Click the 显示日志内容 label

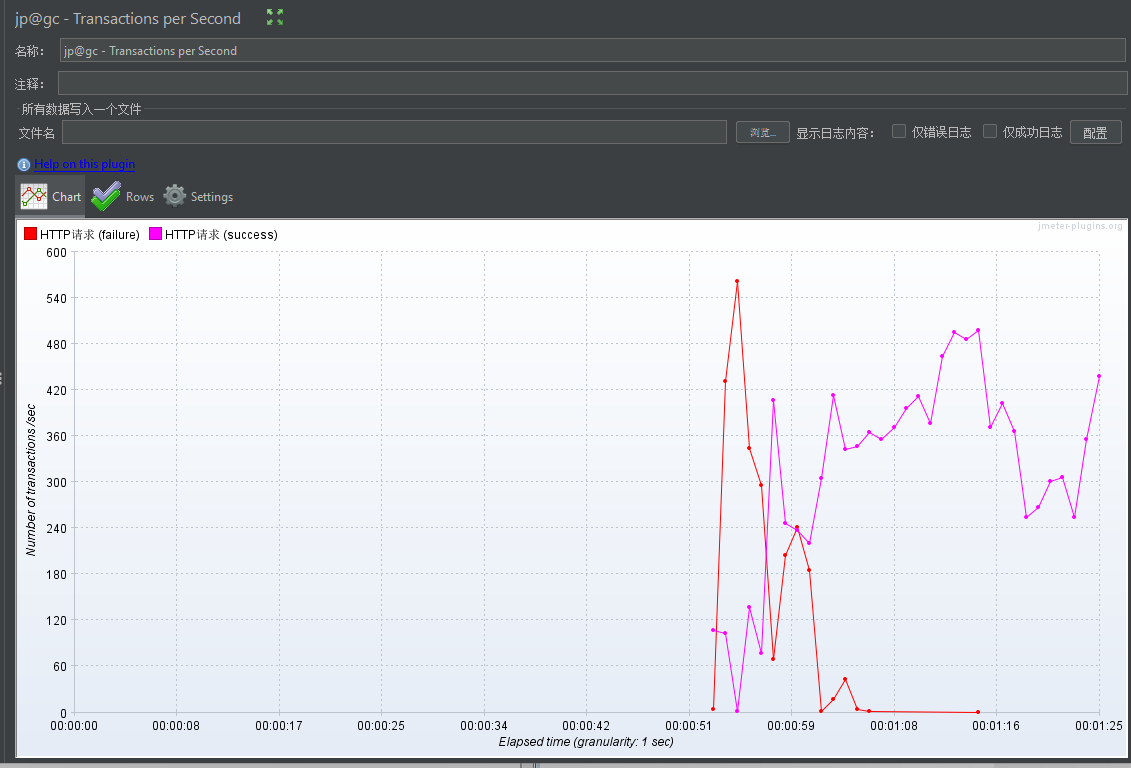[835, 133]
